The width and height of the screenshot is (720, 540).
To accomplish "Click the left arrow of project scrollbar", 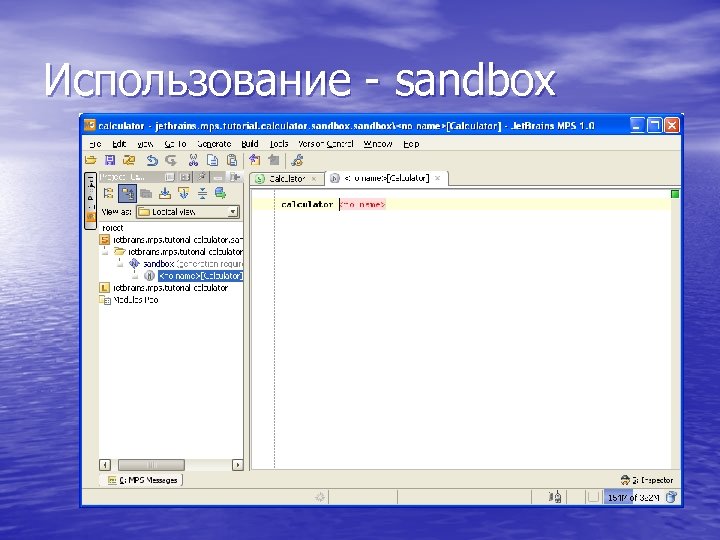I will point(105,465).
